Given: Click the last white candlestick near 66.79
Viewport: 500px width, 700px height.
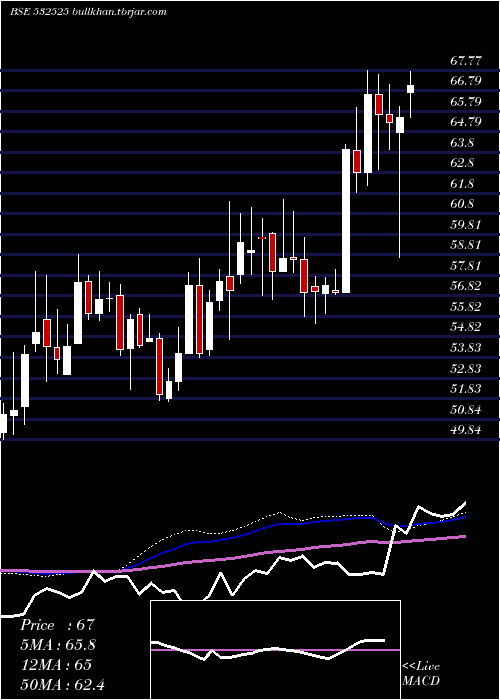Looking at the screenshot, I should click(x=410, y=89).
